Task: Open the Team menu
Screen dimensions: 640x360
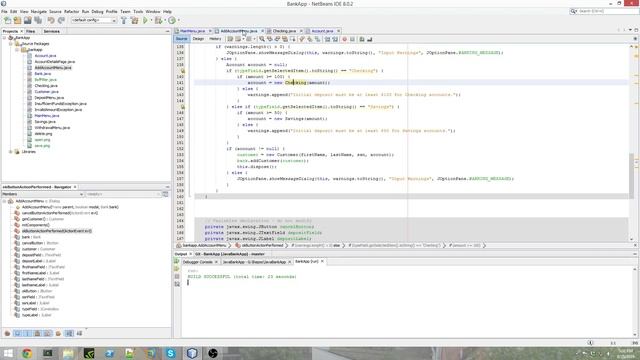Action: (x=125, y=11)
